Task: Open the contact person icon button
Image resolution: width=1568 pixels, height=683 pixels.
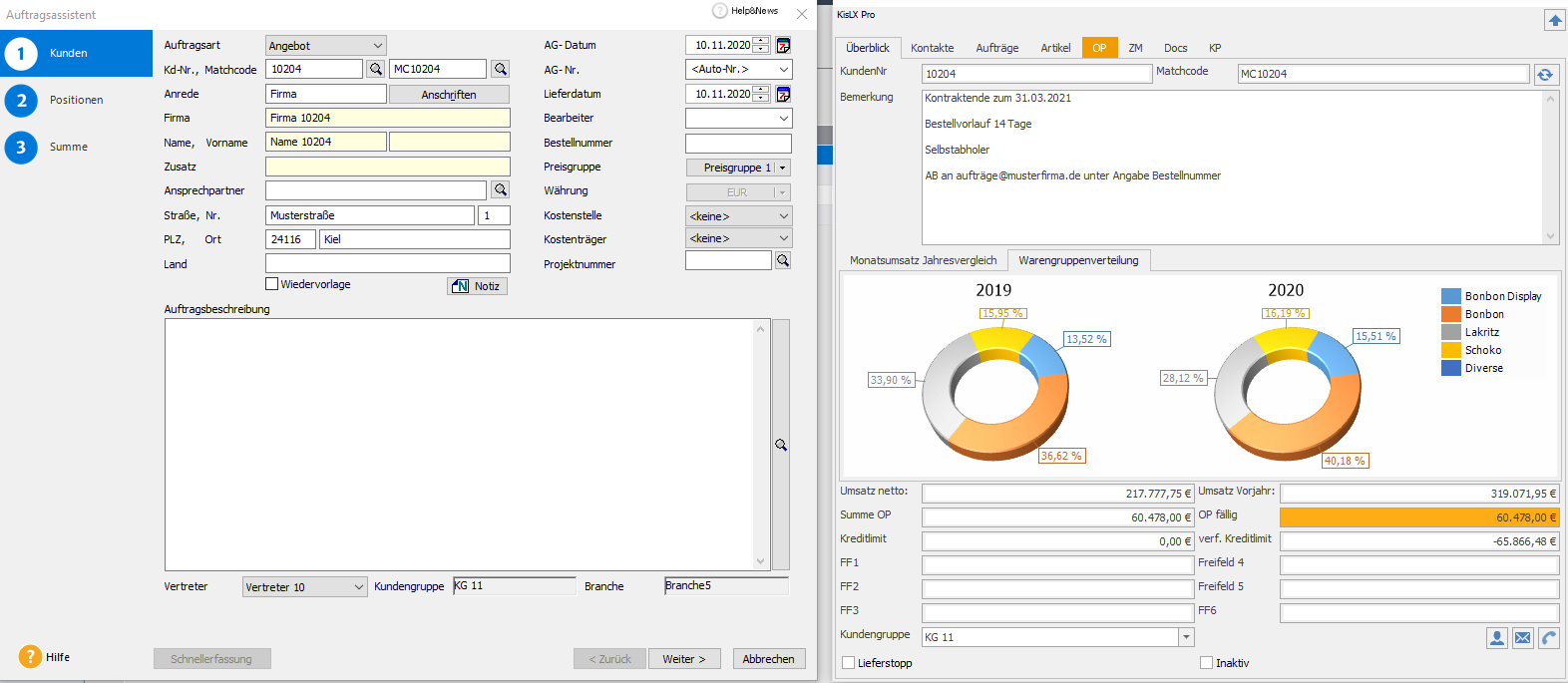Action: (x=1497, y=638)
